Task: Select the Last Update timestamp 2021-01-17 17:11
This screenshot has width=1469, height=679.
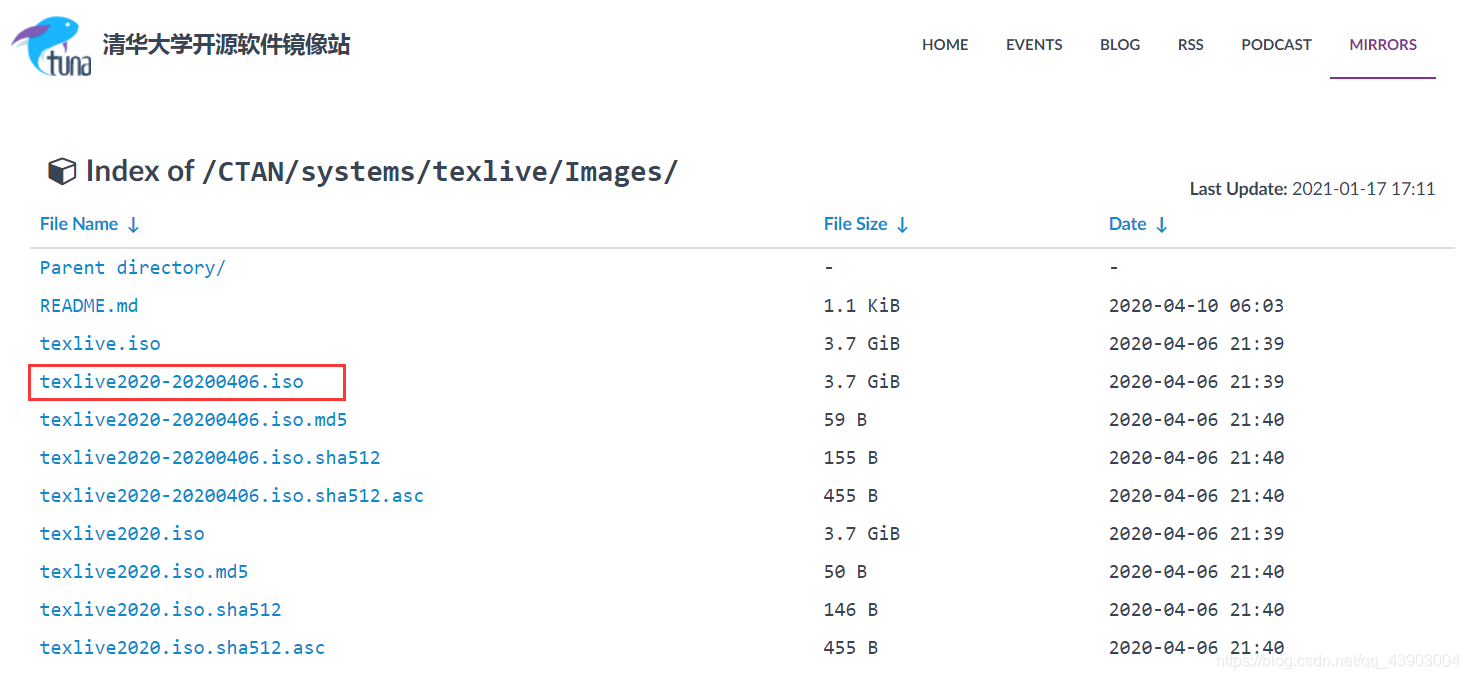Action: click(x=1364, y=188)
